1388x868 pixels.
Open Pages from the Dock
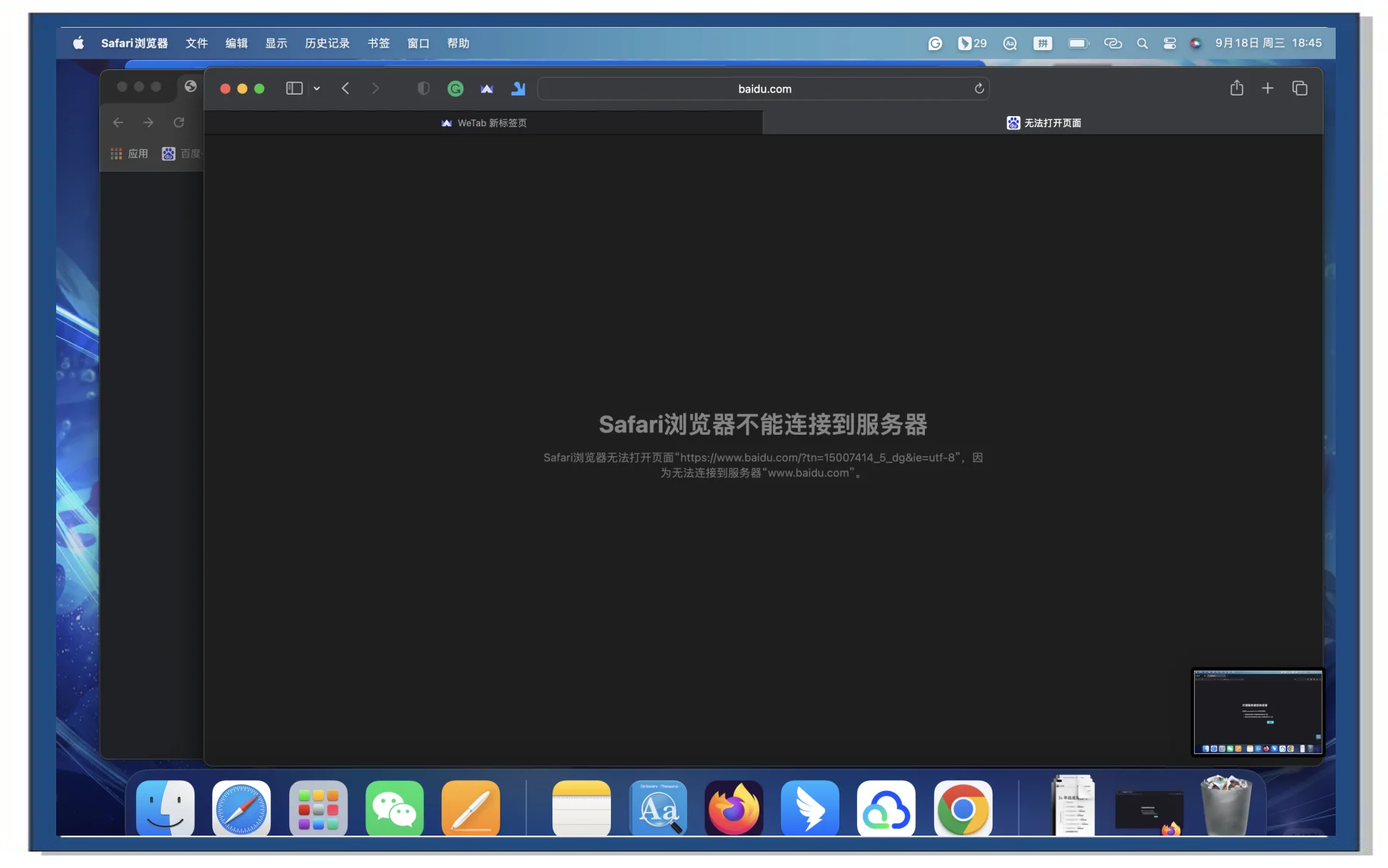tap(471, 808)
